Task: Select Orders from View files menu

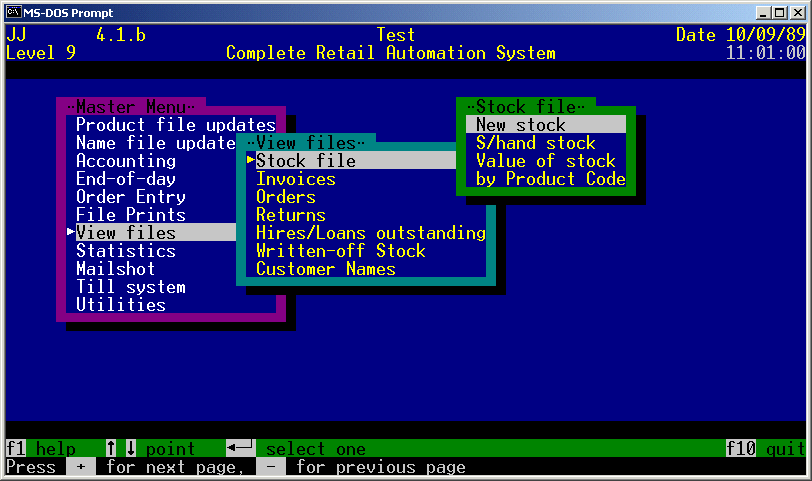Action: (286, 197)
